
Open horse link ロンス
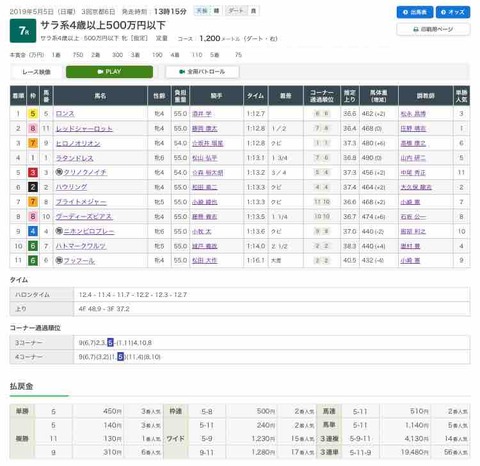pos(65,114)
